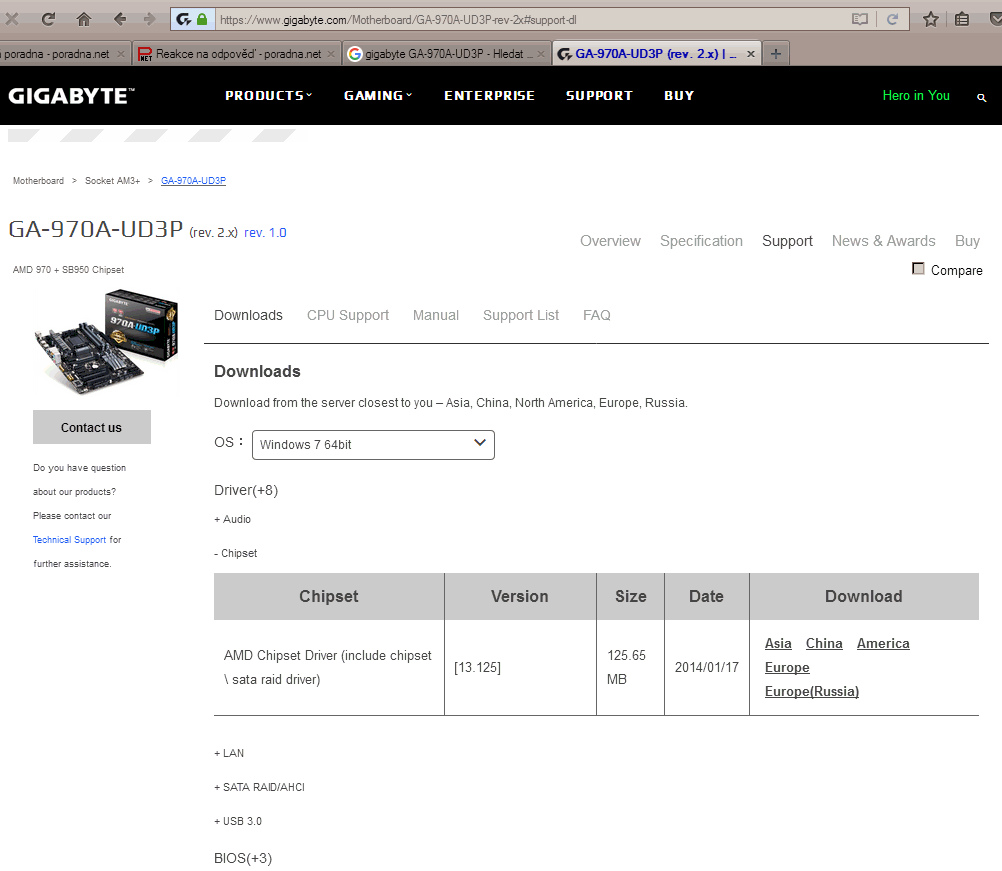Click the browser stop loading X icon

[x=11, y=19]
